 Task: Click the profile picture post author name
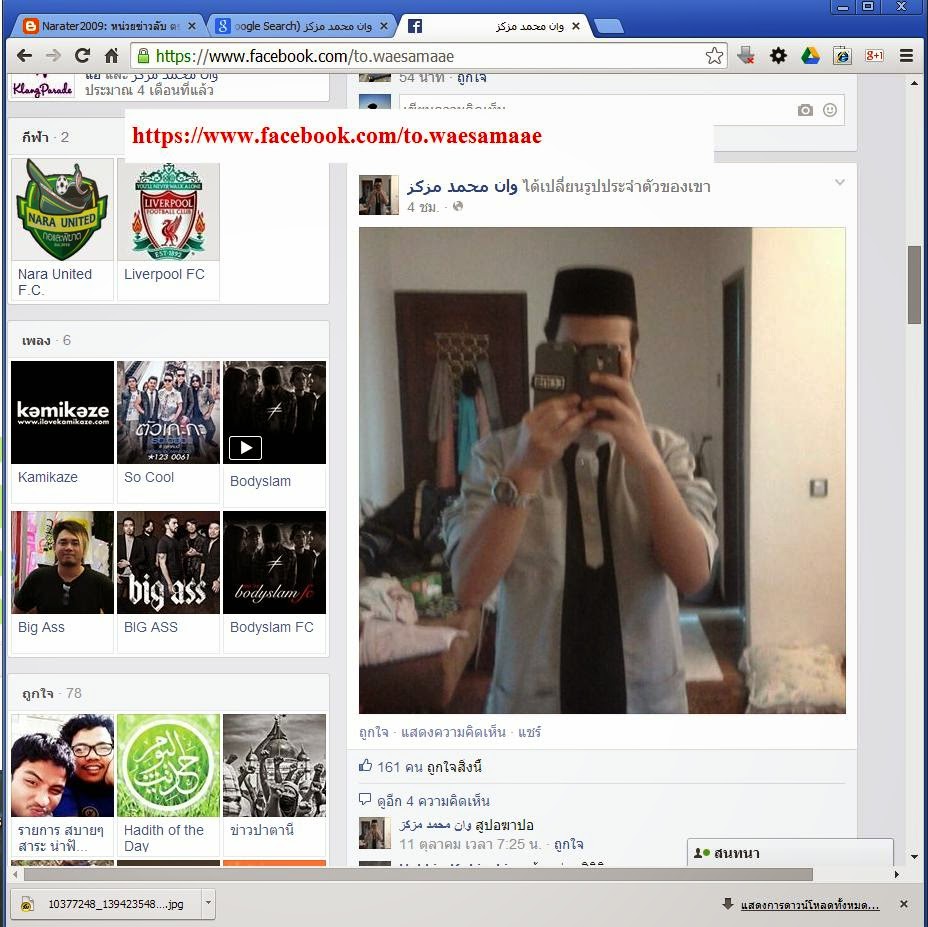pos(462,186)
